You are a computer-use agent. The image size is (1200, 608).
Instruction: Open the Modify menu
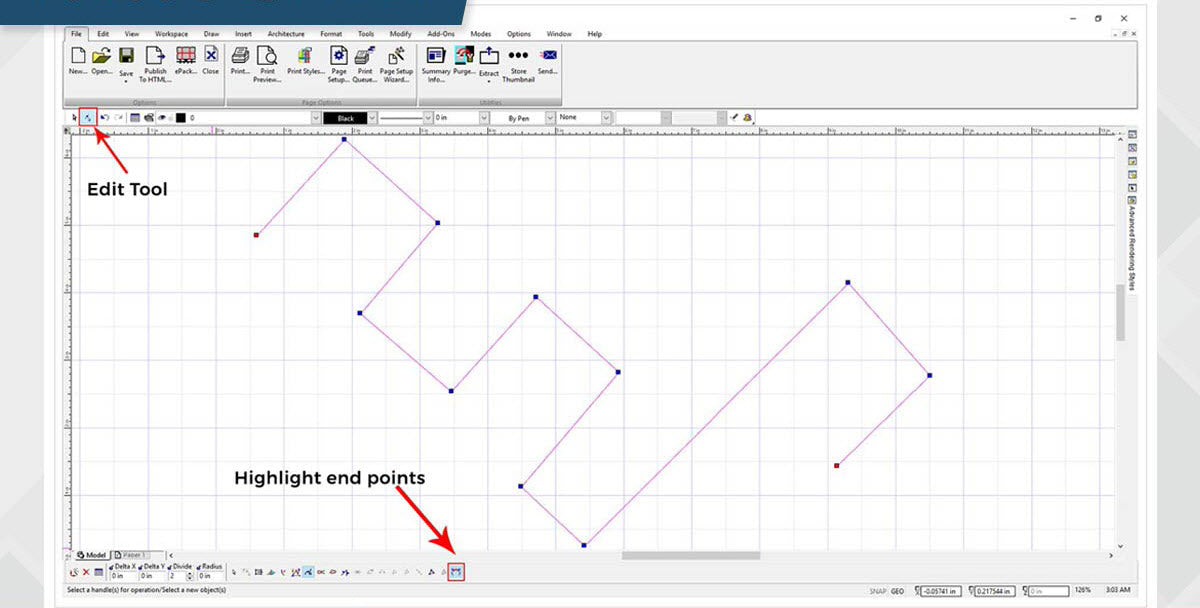[x=400, y=34]
